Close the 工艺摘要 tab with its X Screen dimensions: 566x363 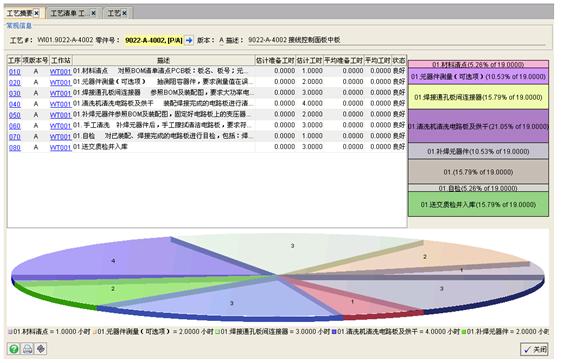coord(36,13)
